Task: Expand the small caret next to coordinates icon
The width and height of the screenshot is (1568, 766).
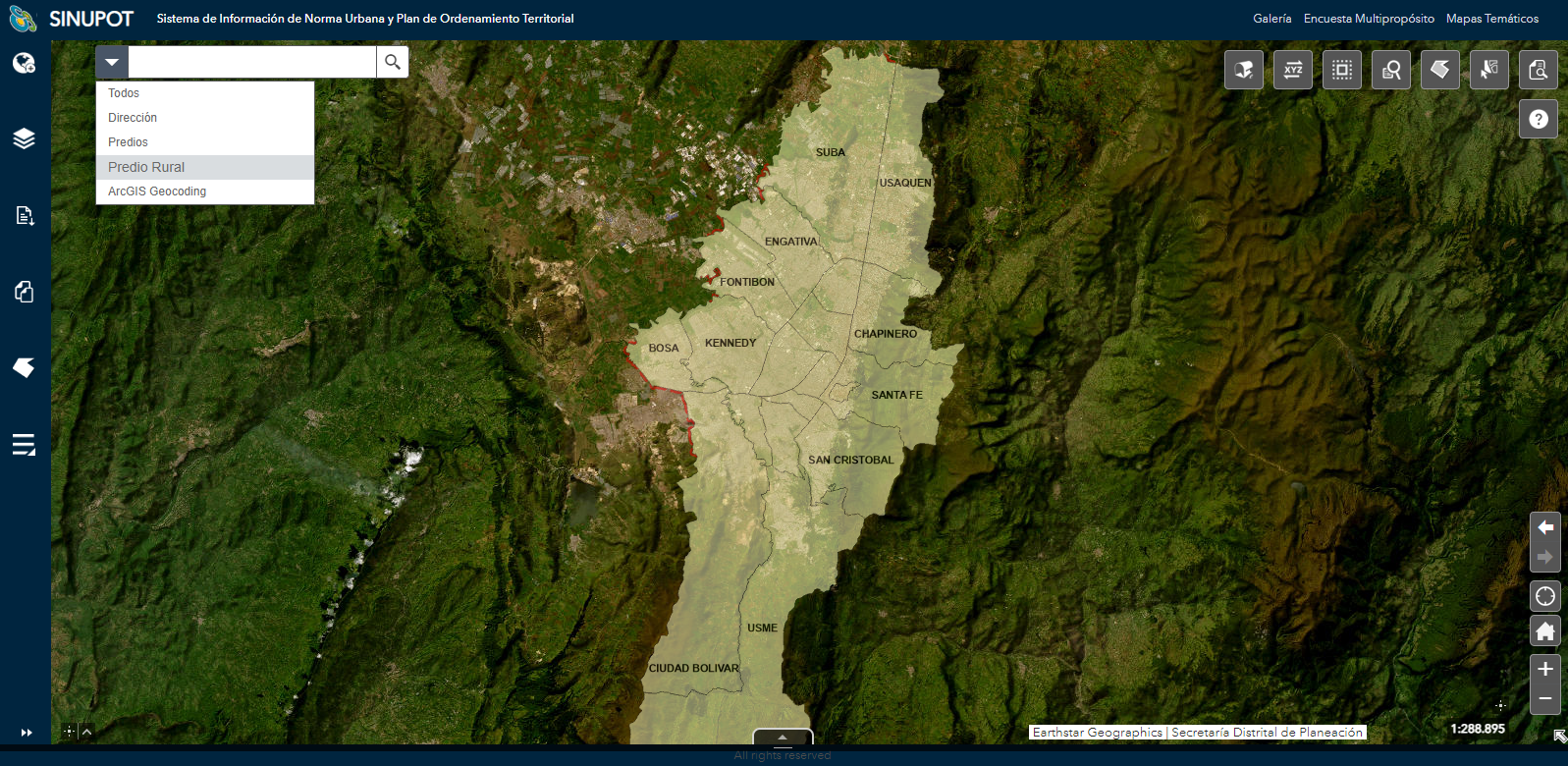Action: [x=86, y=731]
